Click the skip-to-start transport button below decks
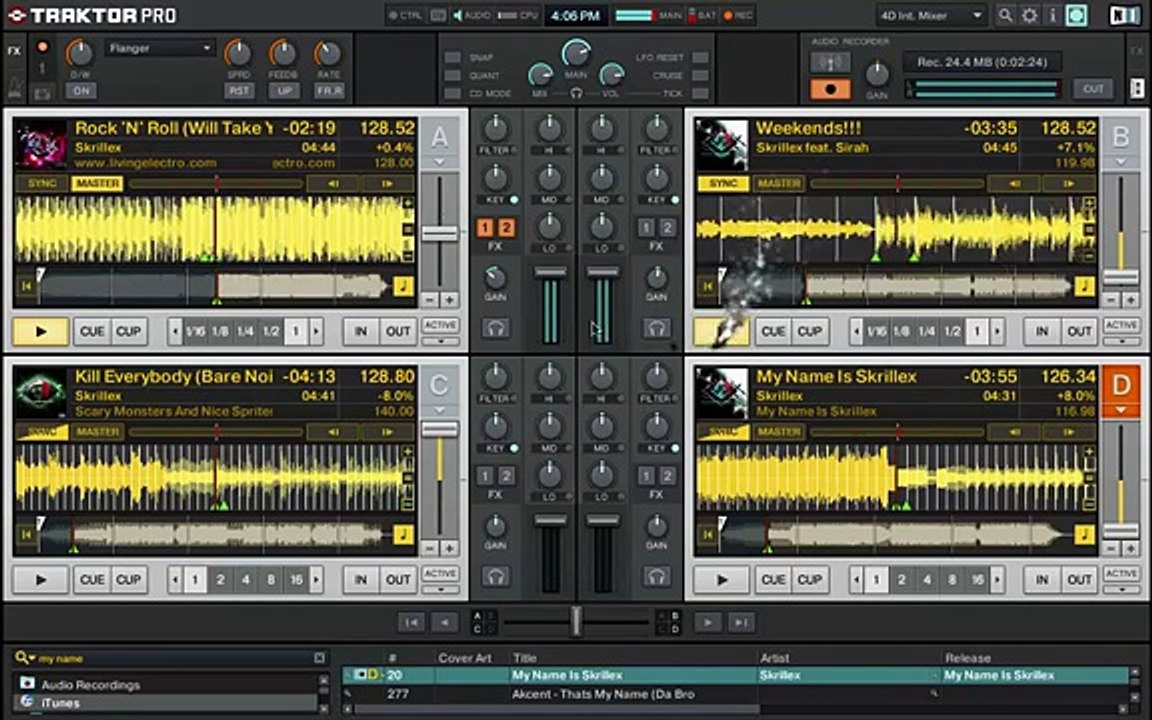The height and width of the screenshot is (720, 1152). tap(411, 622)
